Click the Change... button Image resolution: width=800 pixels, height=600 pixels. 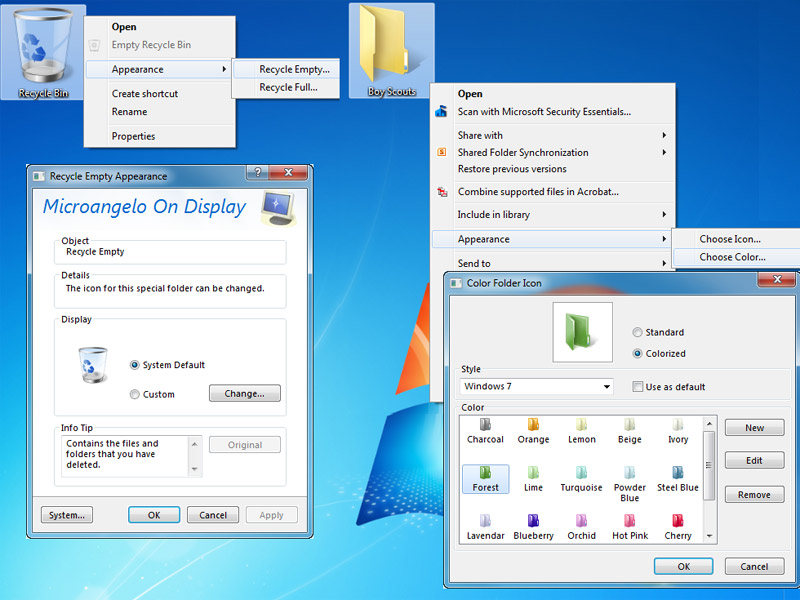click(x=244, y=394)
